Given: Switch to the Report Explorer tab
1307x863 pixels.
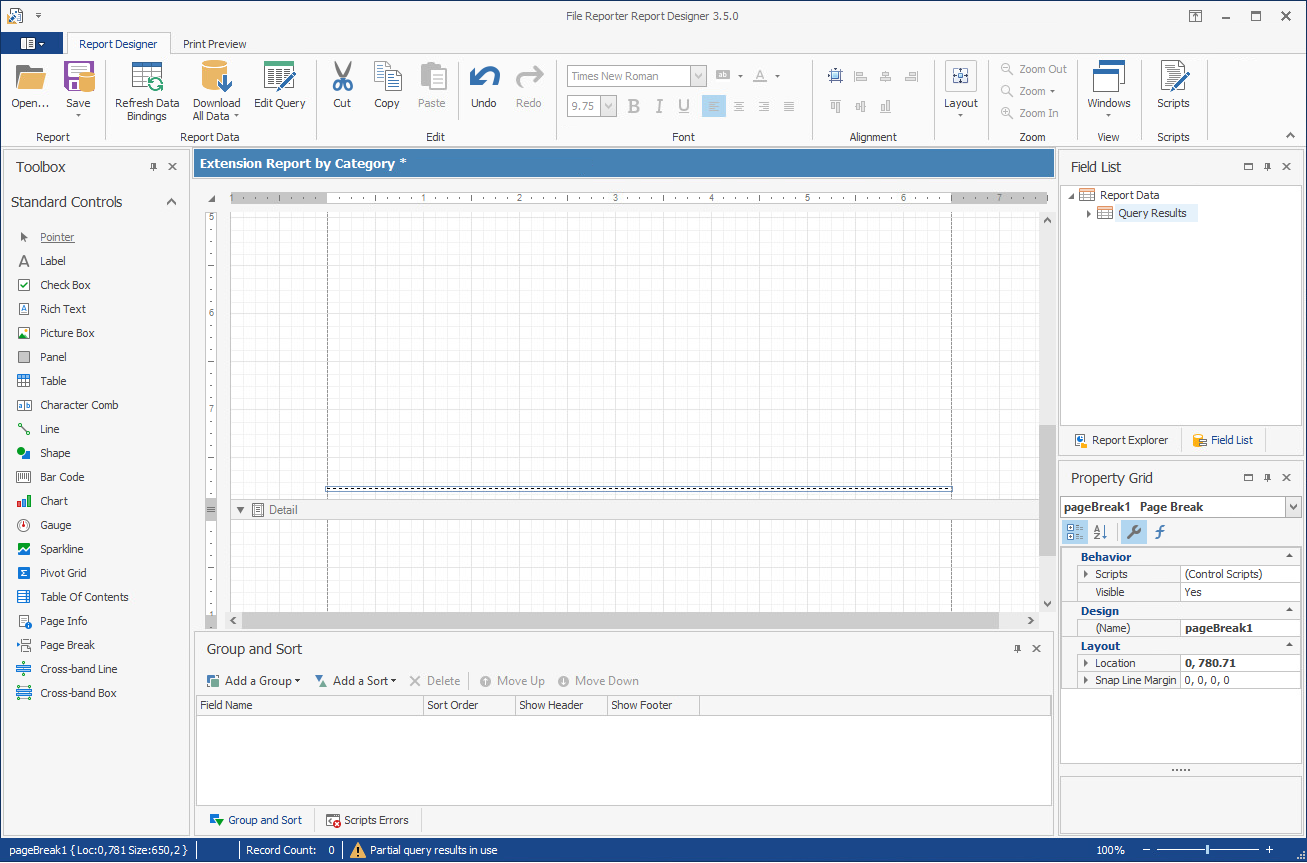Looking at the screenshot, I should pyautogui.click(x=1120, y=439).
